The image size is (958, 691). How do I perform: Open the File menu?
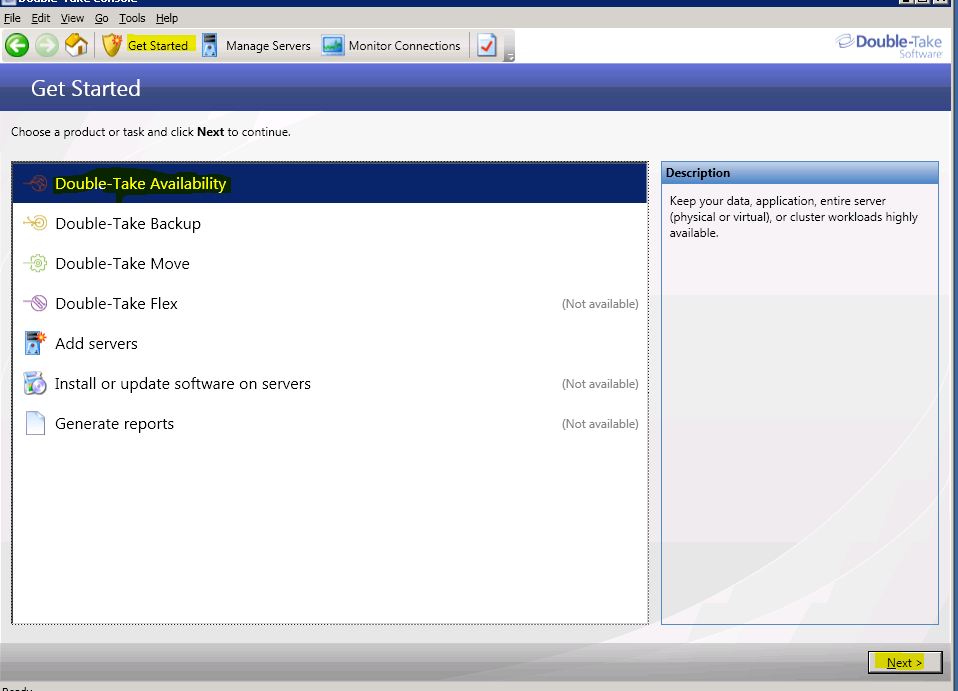click(12, 18)
